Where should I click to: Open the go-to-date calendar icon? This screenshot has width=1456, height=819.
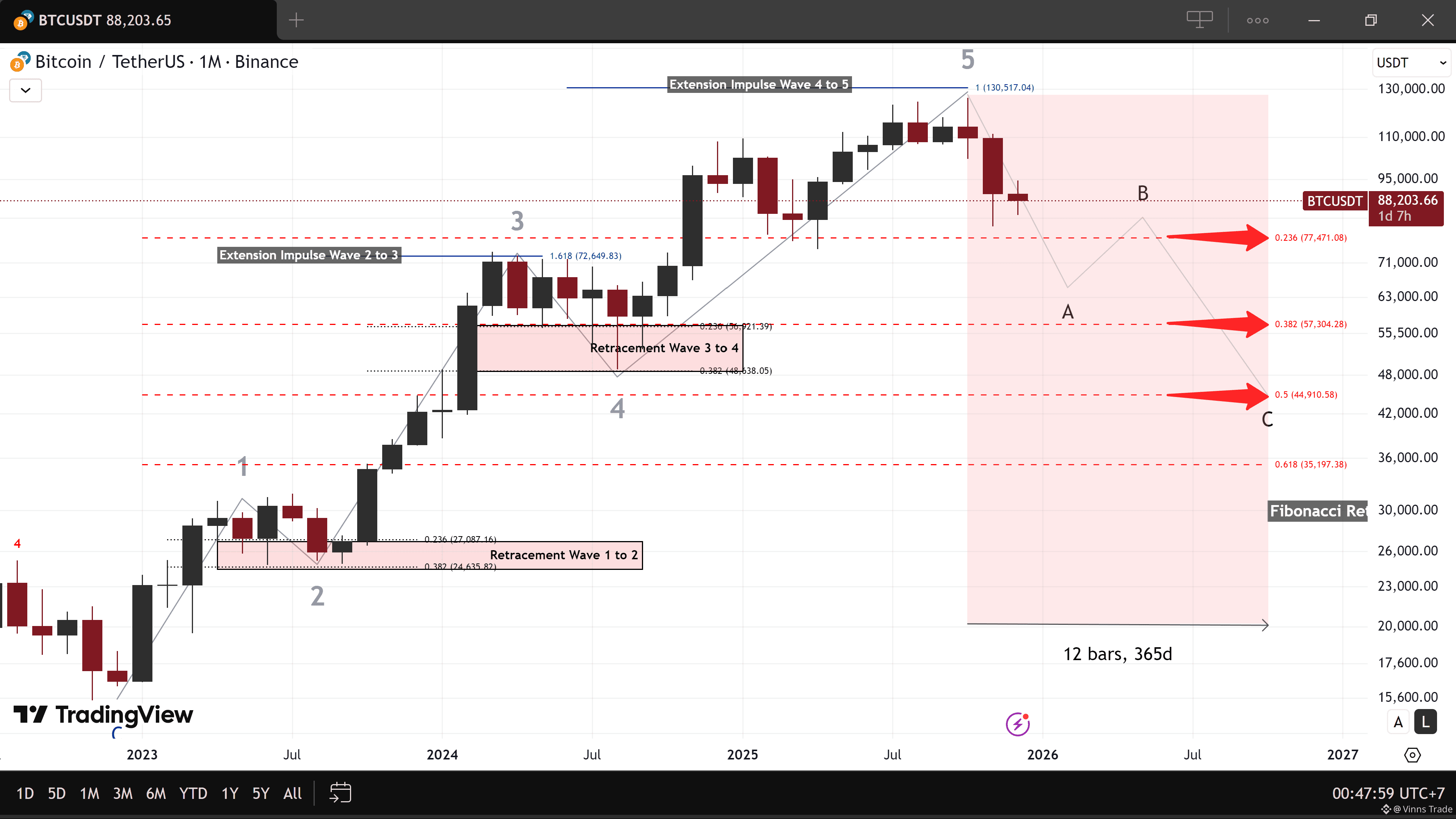pyautogui.click(x=340, y=792)
